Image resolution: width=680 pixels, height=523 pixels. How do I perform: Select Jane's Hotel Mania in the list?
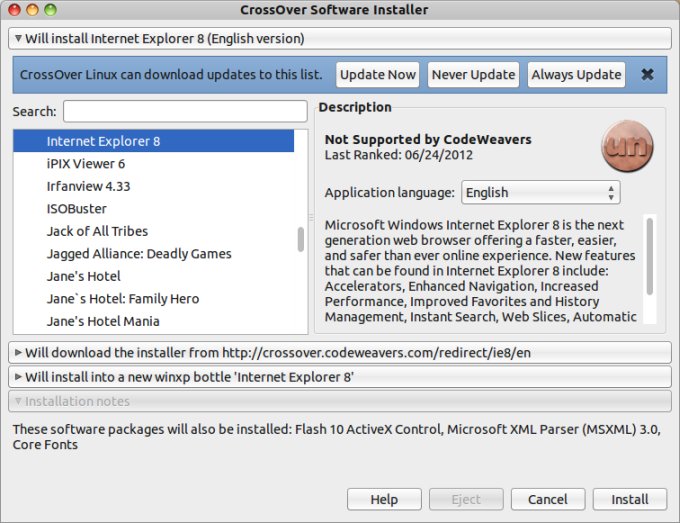click(154, 321)
